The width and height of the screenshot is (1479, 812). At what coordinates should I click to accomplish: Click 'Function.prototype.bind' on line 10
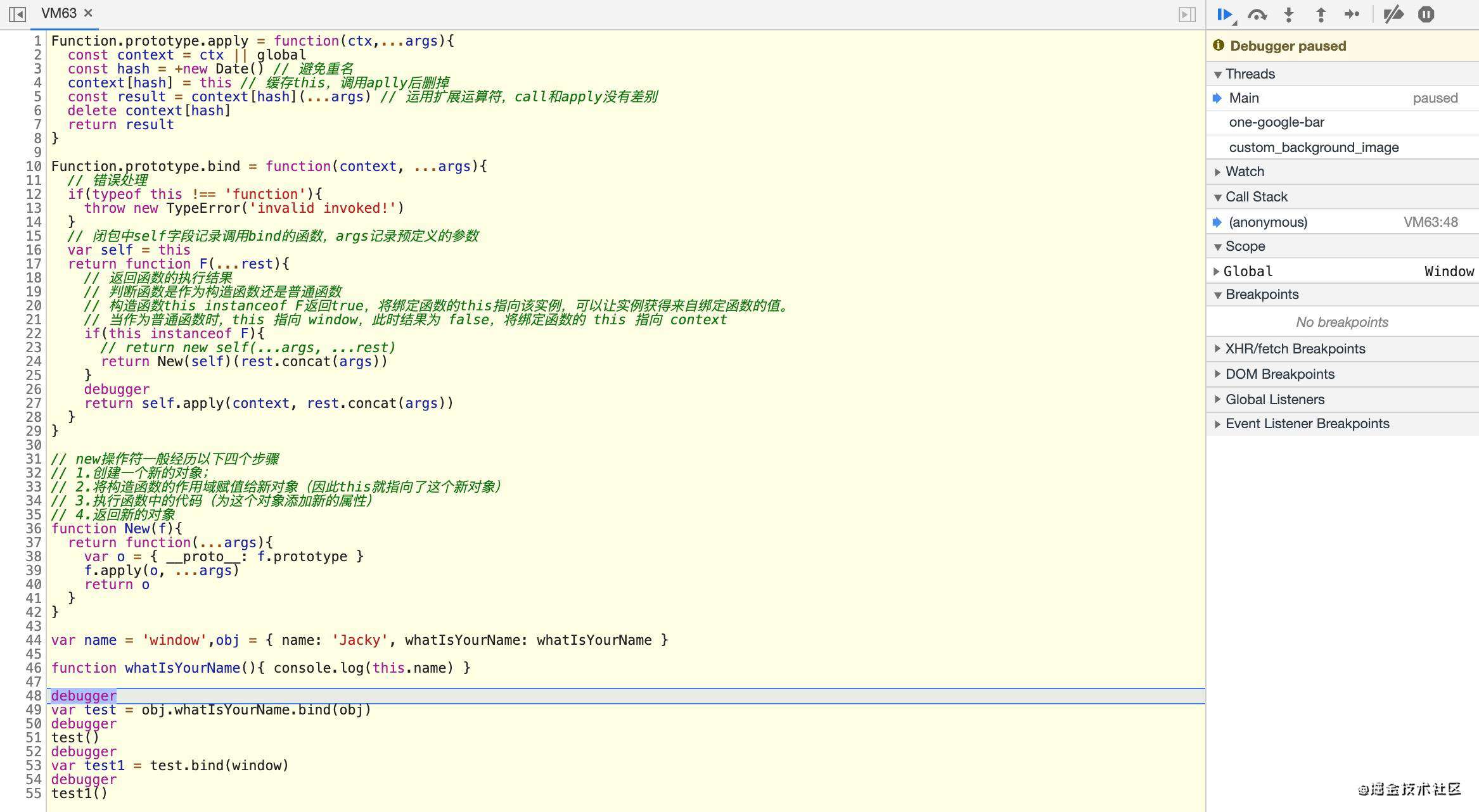coord(146,166)
